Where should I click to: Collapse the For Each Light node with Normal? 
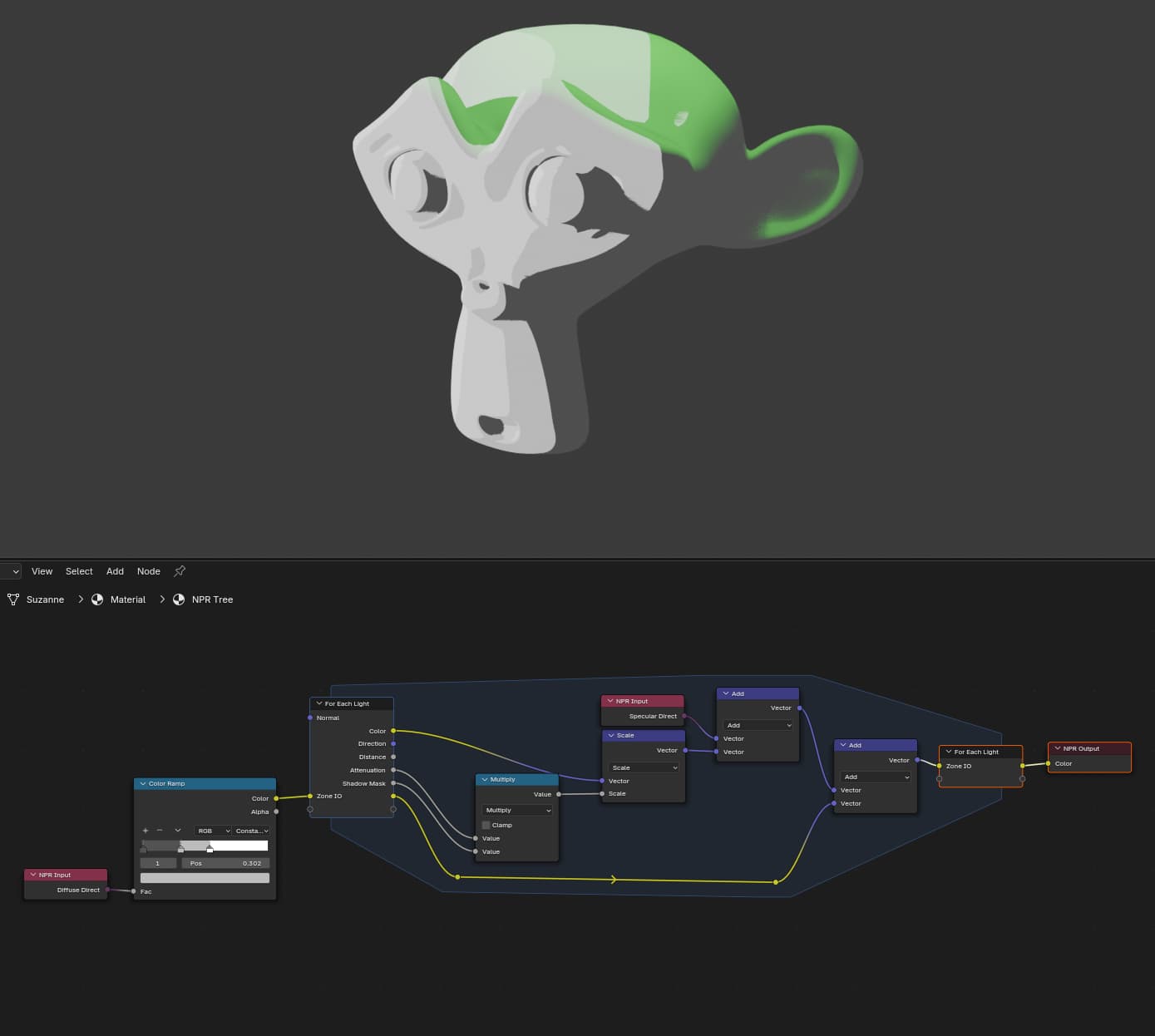(318, 703)
